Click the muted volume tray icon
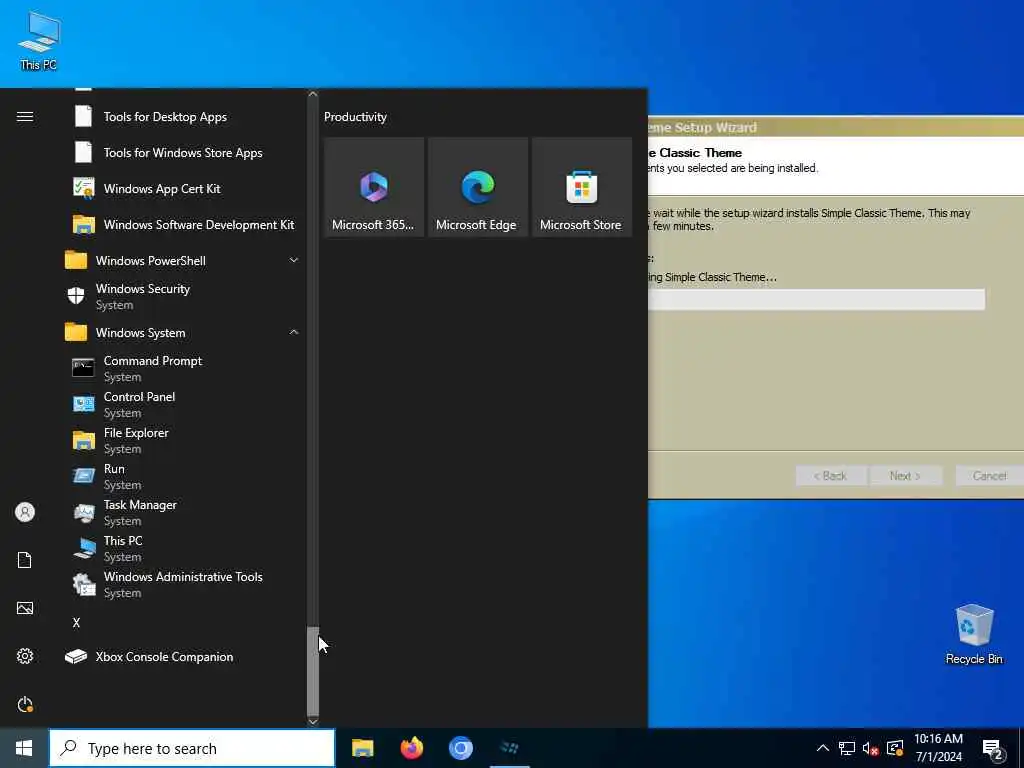The height and width of the screenshot is (768, 1024). point(871,748)
